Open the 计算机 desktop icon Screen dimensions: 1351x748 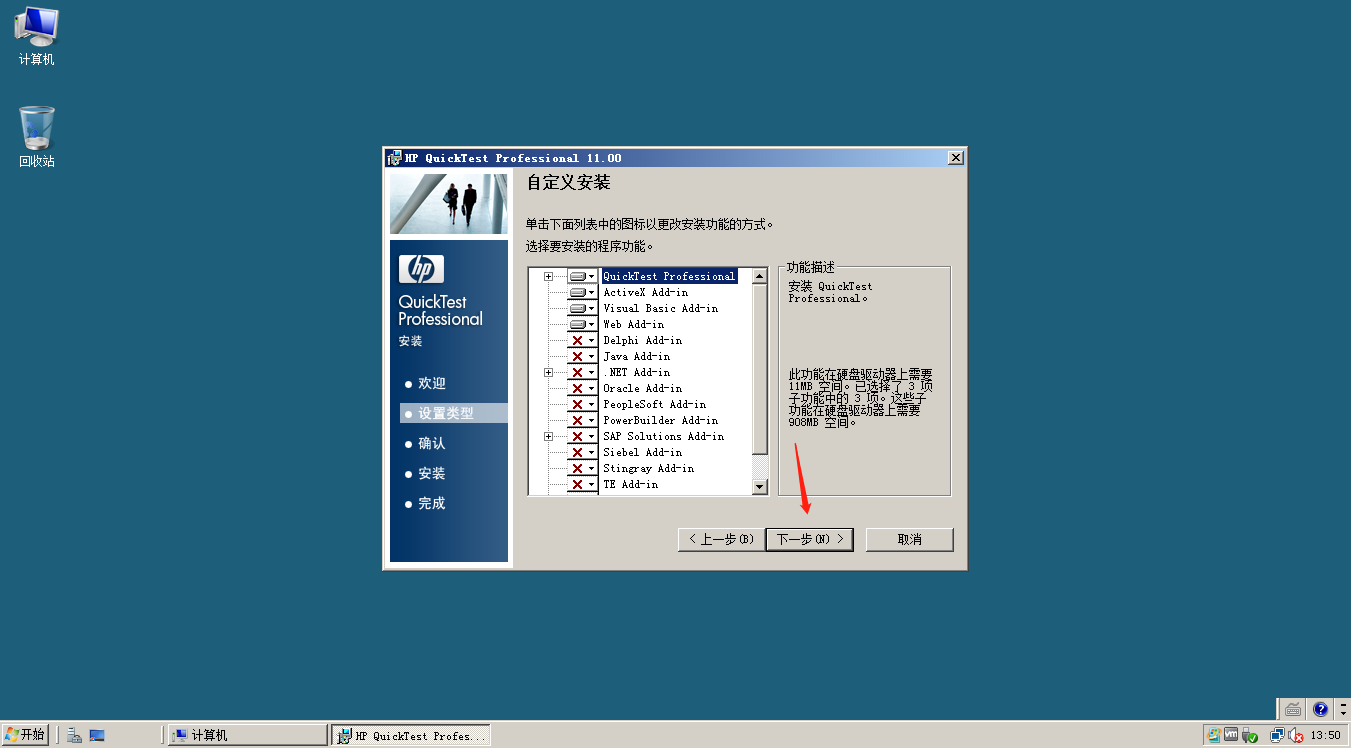click(37, 36)
